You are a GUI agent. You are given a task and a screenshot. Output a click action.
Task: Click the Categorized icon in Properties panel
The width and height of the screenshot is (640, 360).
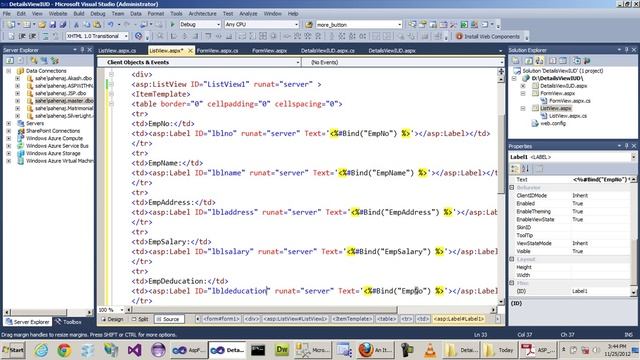click(x=515, y=168)
